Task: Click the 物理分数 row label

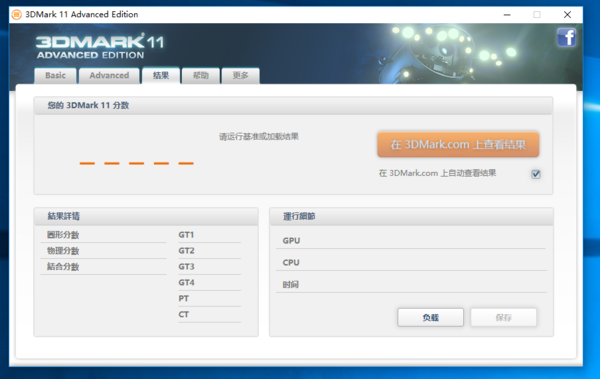Action: 63,251
